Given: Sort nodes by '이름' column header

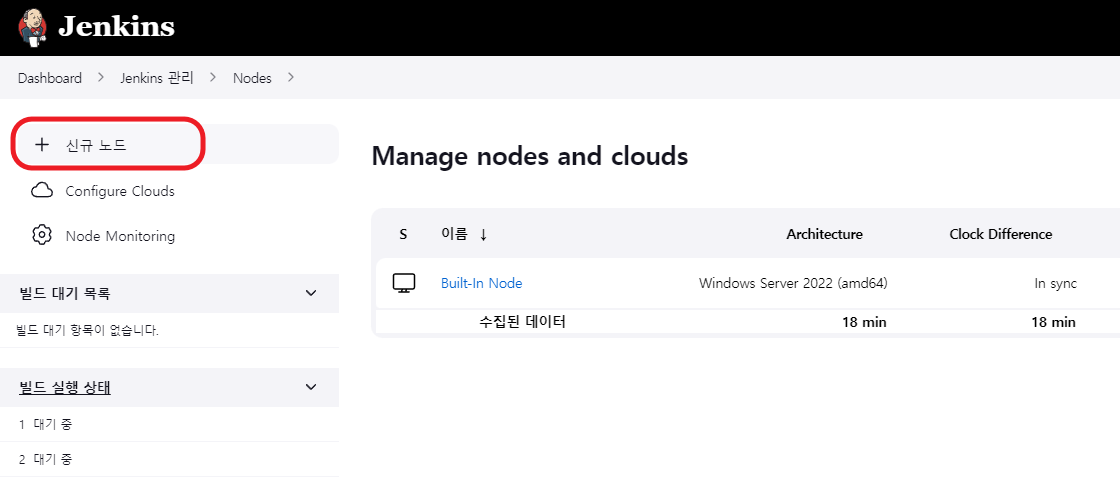Looking at the screenshot, I should tap(454, 233).
